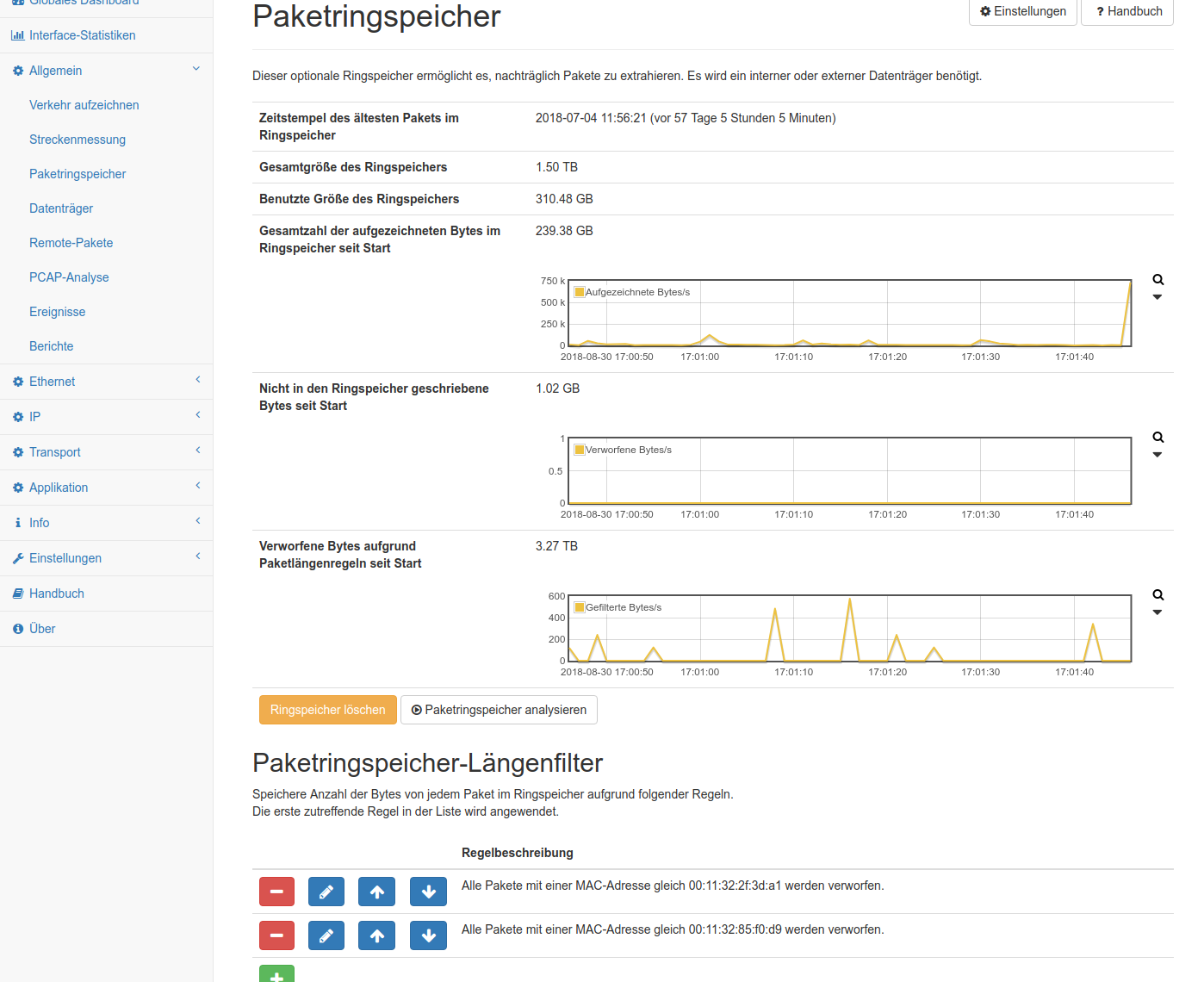Open PCAP-Analyse from the sidebar

69,277
